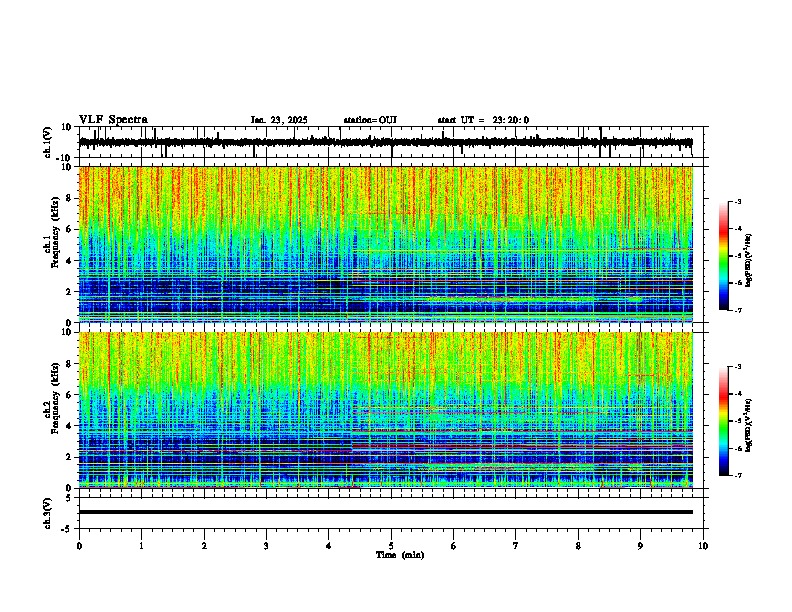Click the "Jan. 23, 2025" date text
The height and width of the screenshot is (612, 792).
(279, 120)
